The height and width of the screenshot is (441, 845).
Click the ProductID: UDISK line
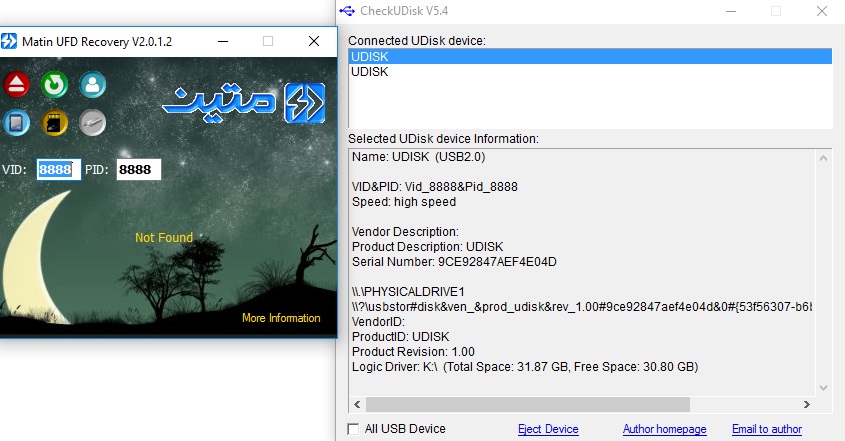pyautogui.click(x=400, y=337)
